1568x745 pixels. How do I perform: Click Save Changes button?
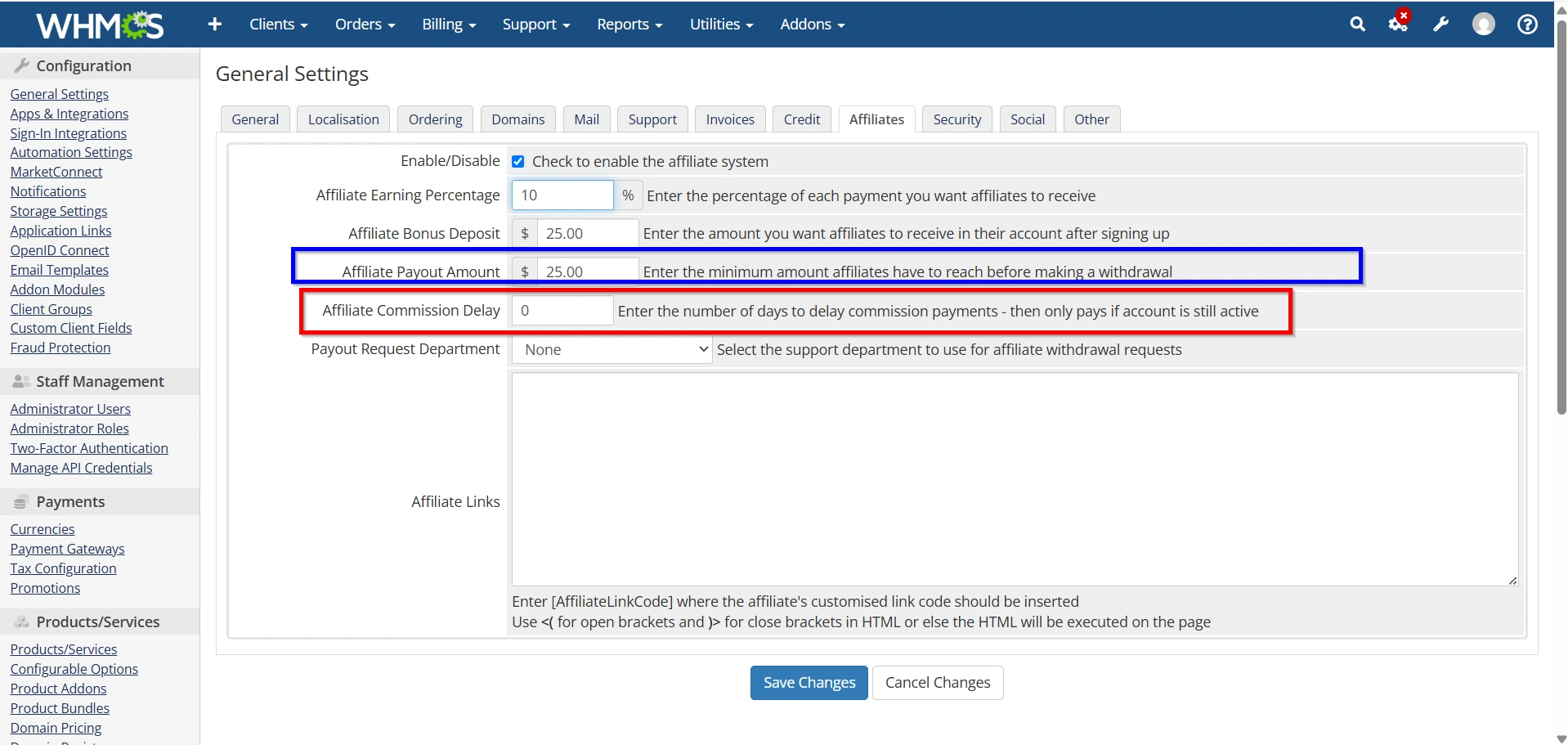click(x=809, y=683)
